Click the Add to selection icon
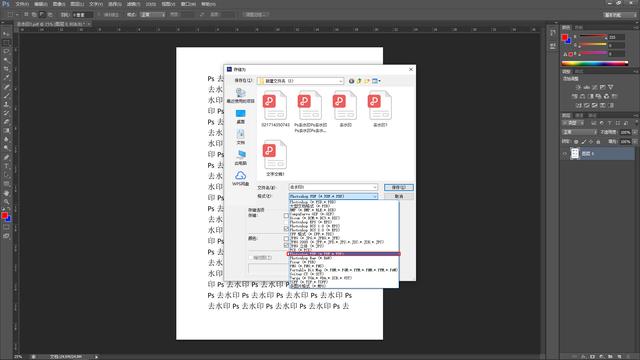Screen dimensions: 640x360 [34, 14]
